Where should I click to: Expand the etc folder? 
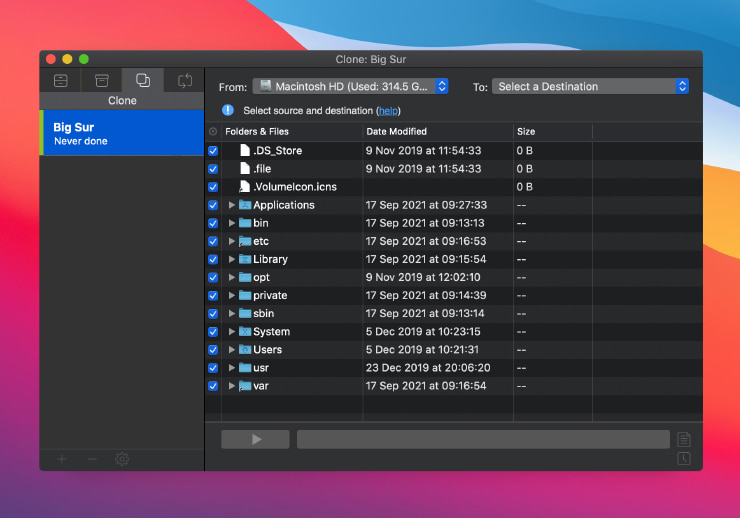point(232,241)
